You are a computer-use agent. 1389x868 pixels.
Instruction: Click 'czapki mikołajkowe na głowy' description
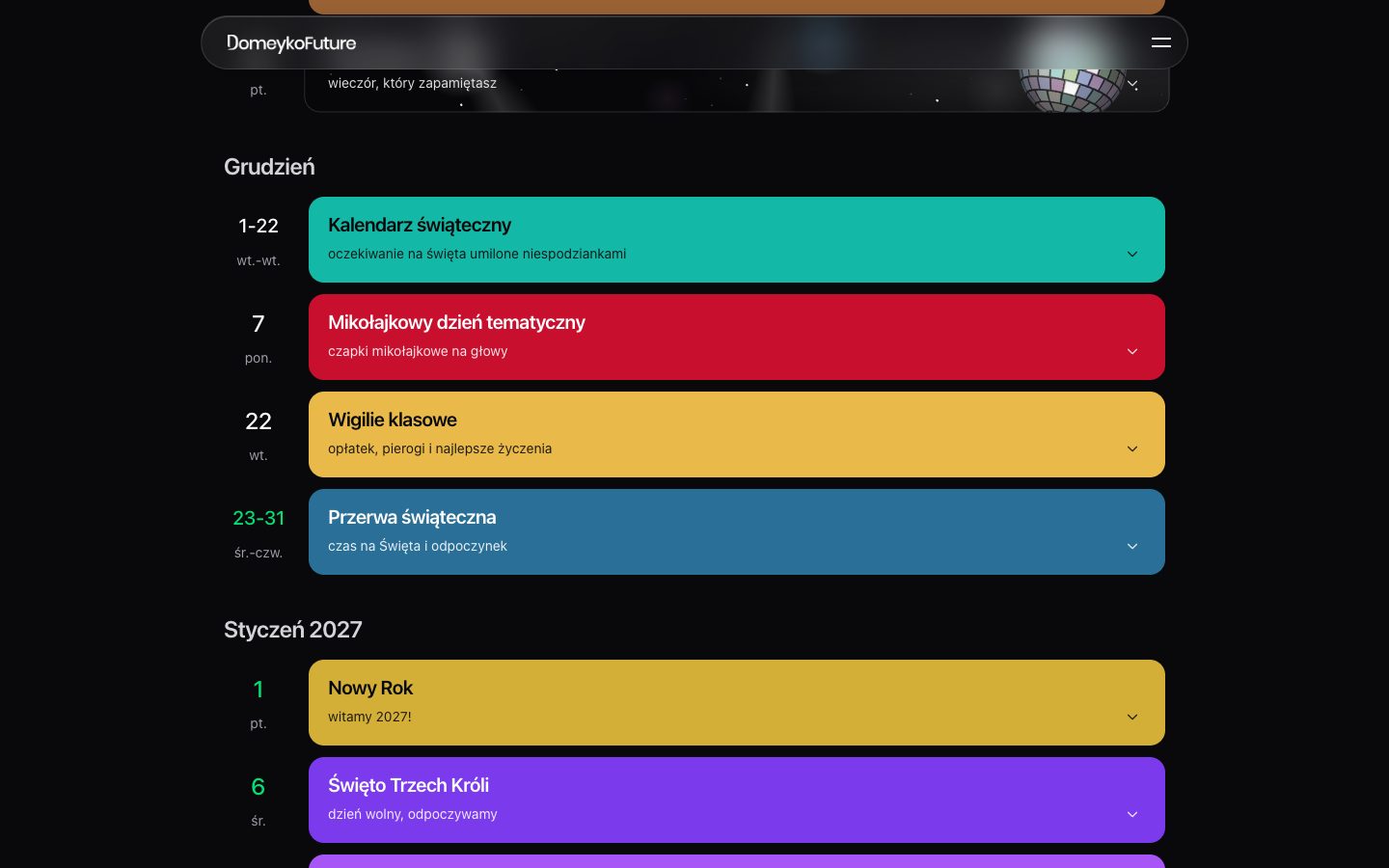point(418,351)
